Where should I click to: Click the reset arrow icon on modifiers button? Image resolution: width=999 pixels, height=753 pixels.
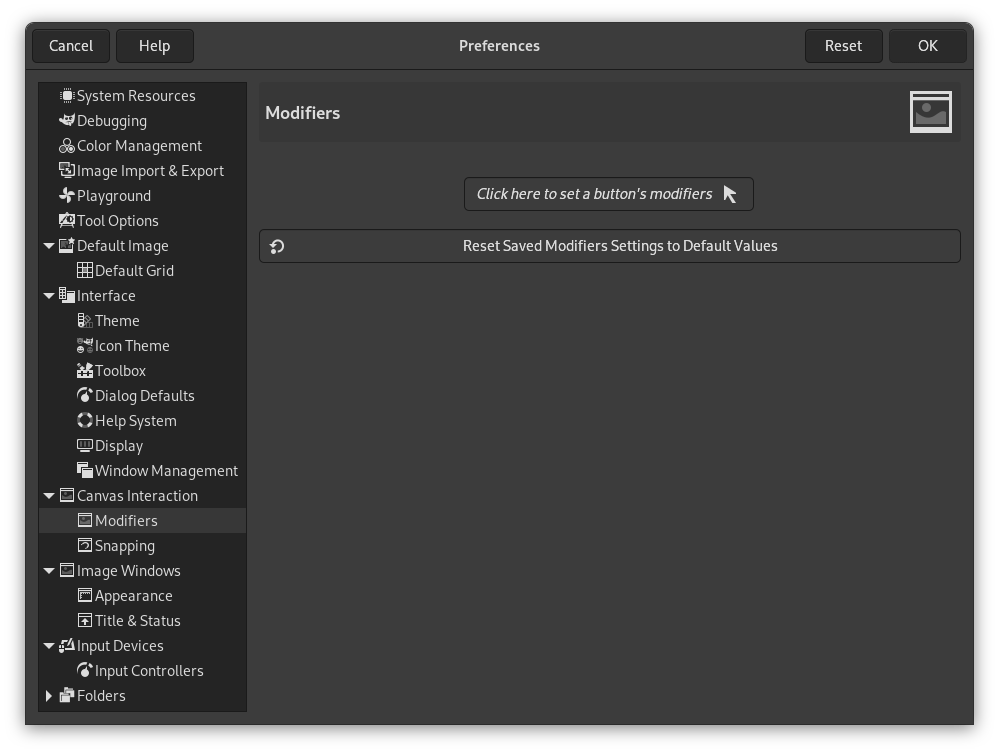277,245
